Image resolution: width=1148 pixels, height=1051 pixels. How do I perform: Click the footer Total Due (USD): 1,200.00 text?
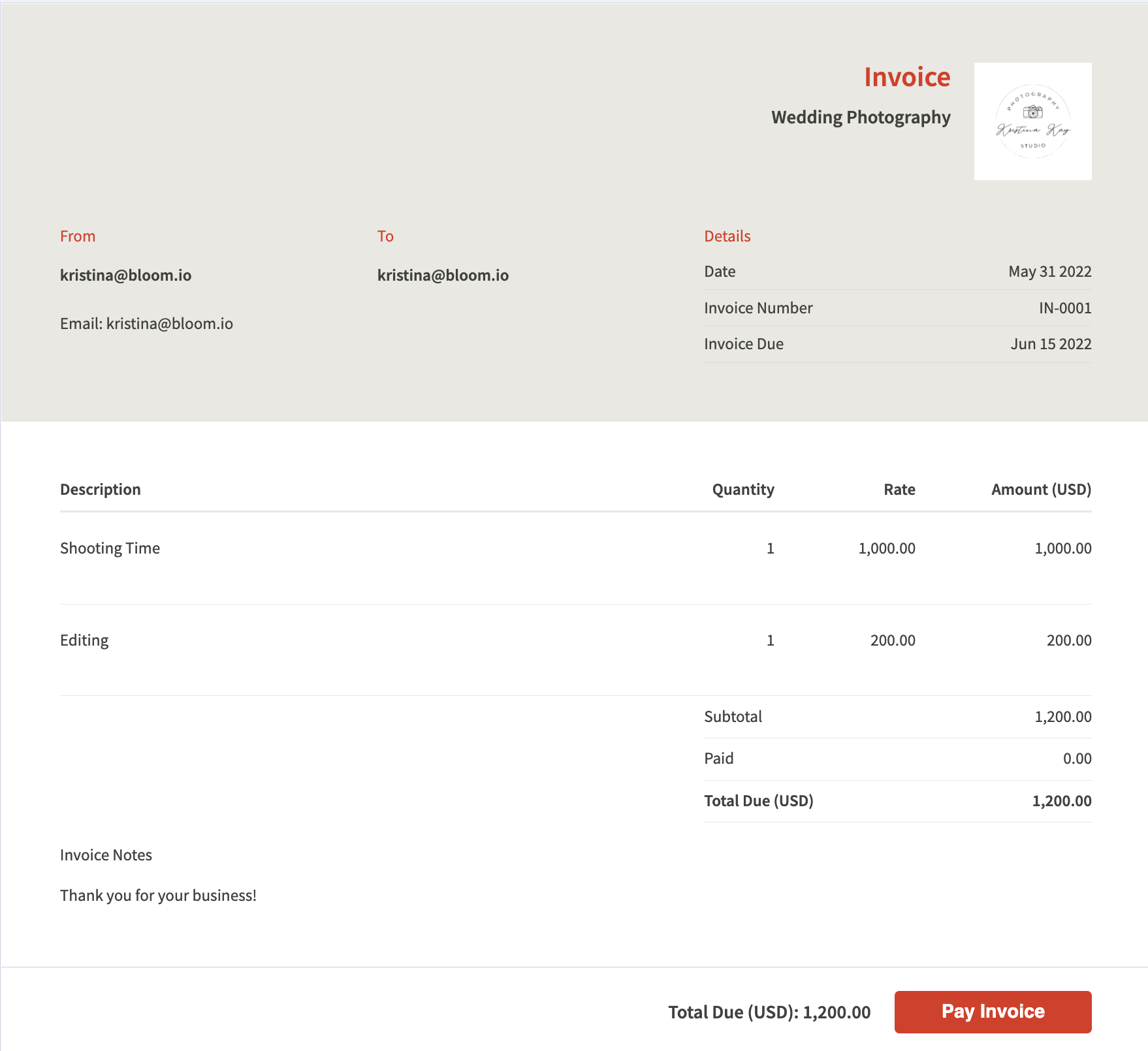(x=769, y=1012)
